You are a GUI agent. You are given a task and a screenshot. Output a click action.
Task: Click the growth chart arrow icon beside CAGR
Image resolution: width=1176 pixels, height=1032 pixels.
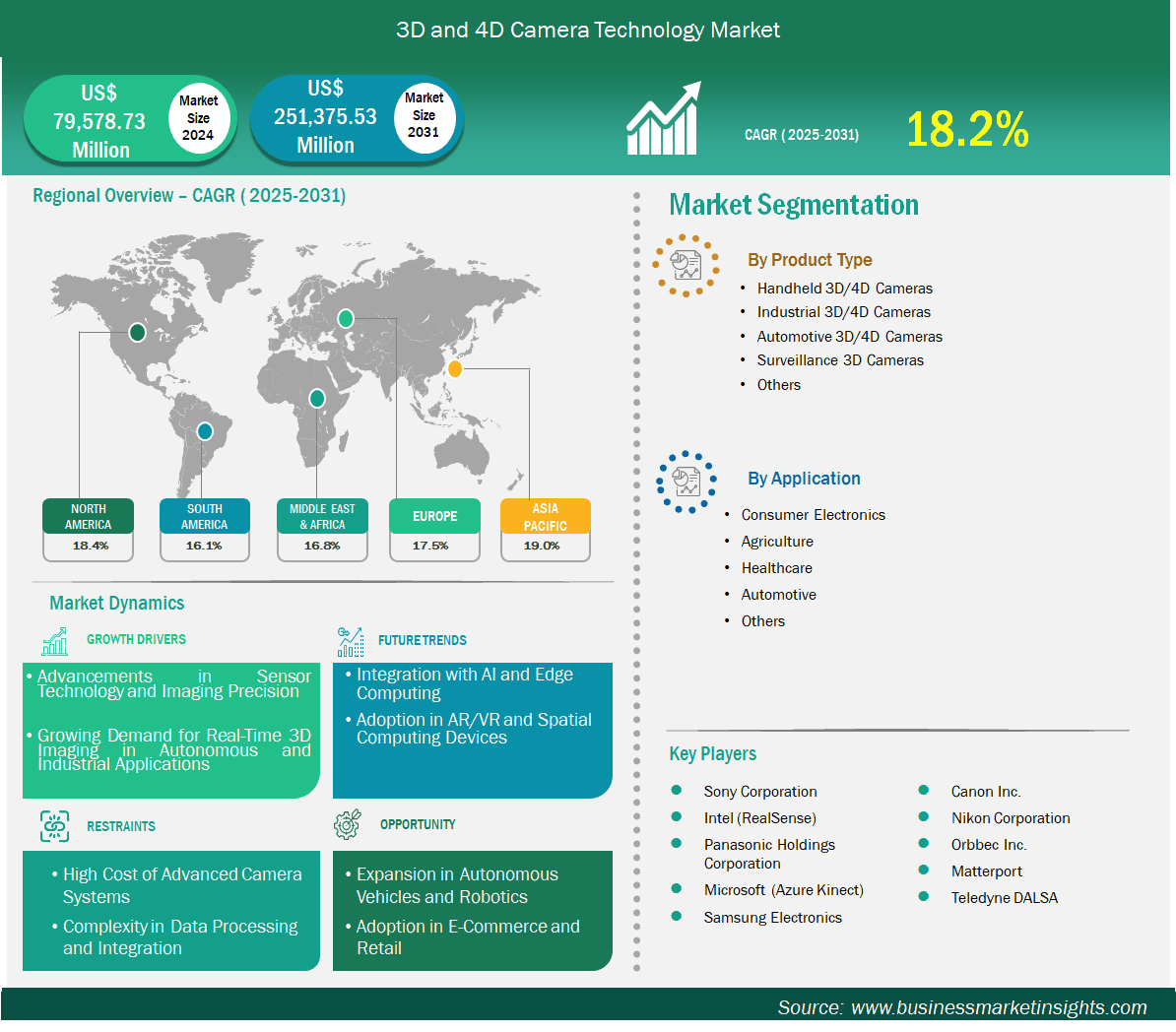pyautogui.click(x=663, y=119)
